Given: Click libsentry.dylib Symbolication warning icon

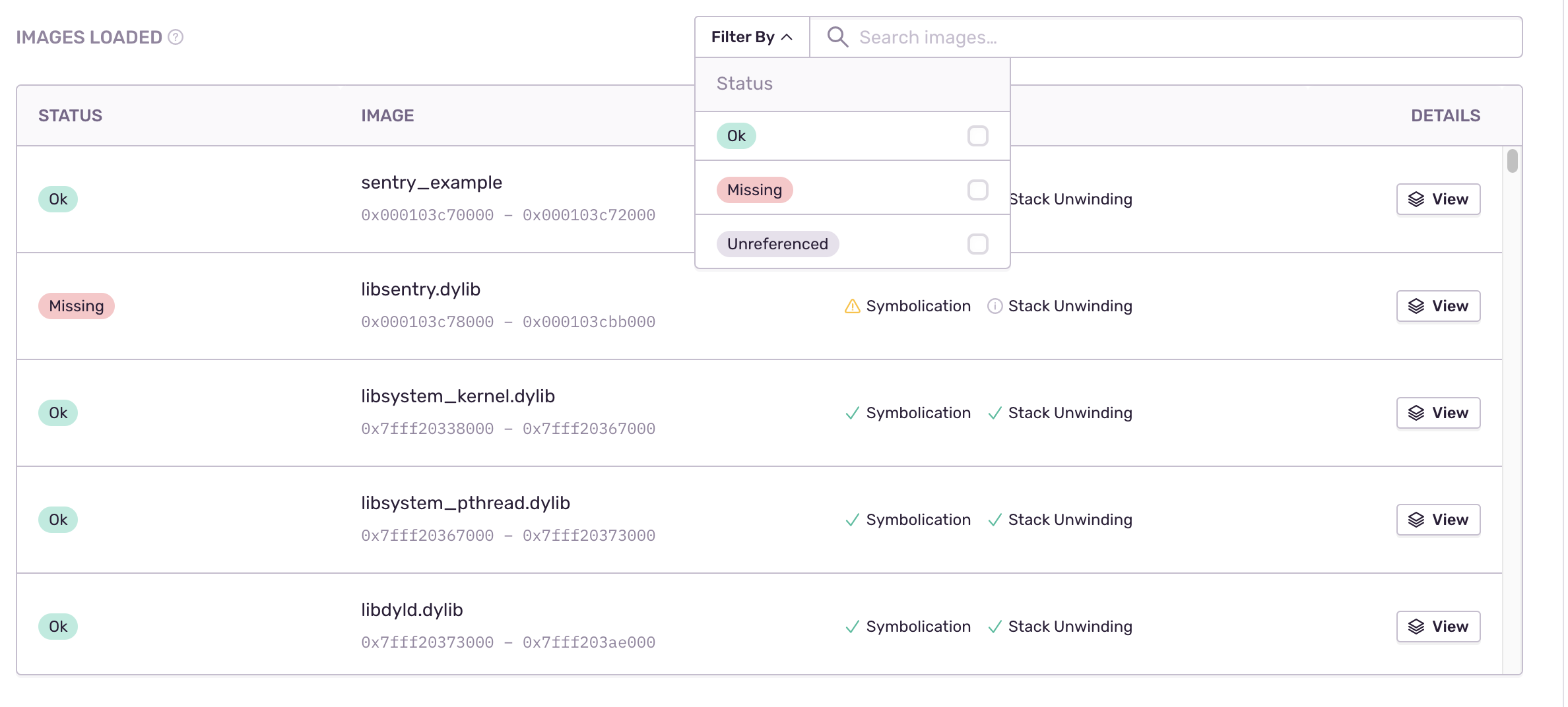Looking at the screenshot, I should point(852,306).
